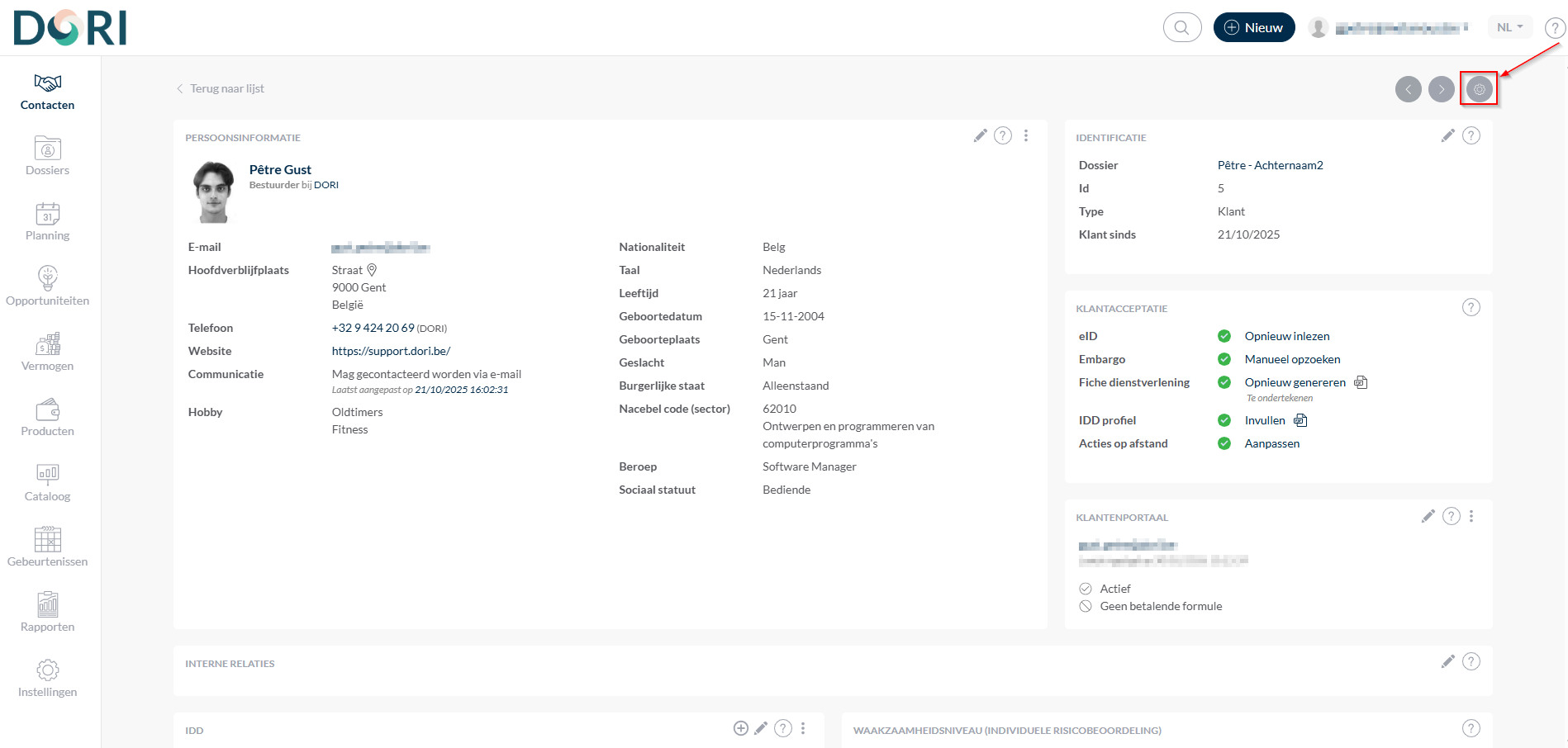1568x748 pixels.
Task: Click the map pin next to Straat
Action: pyautogui.click(x=372, y=270)
